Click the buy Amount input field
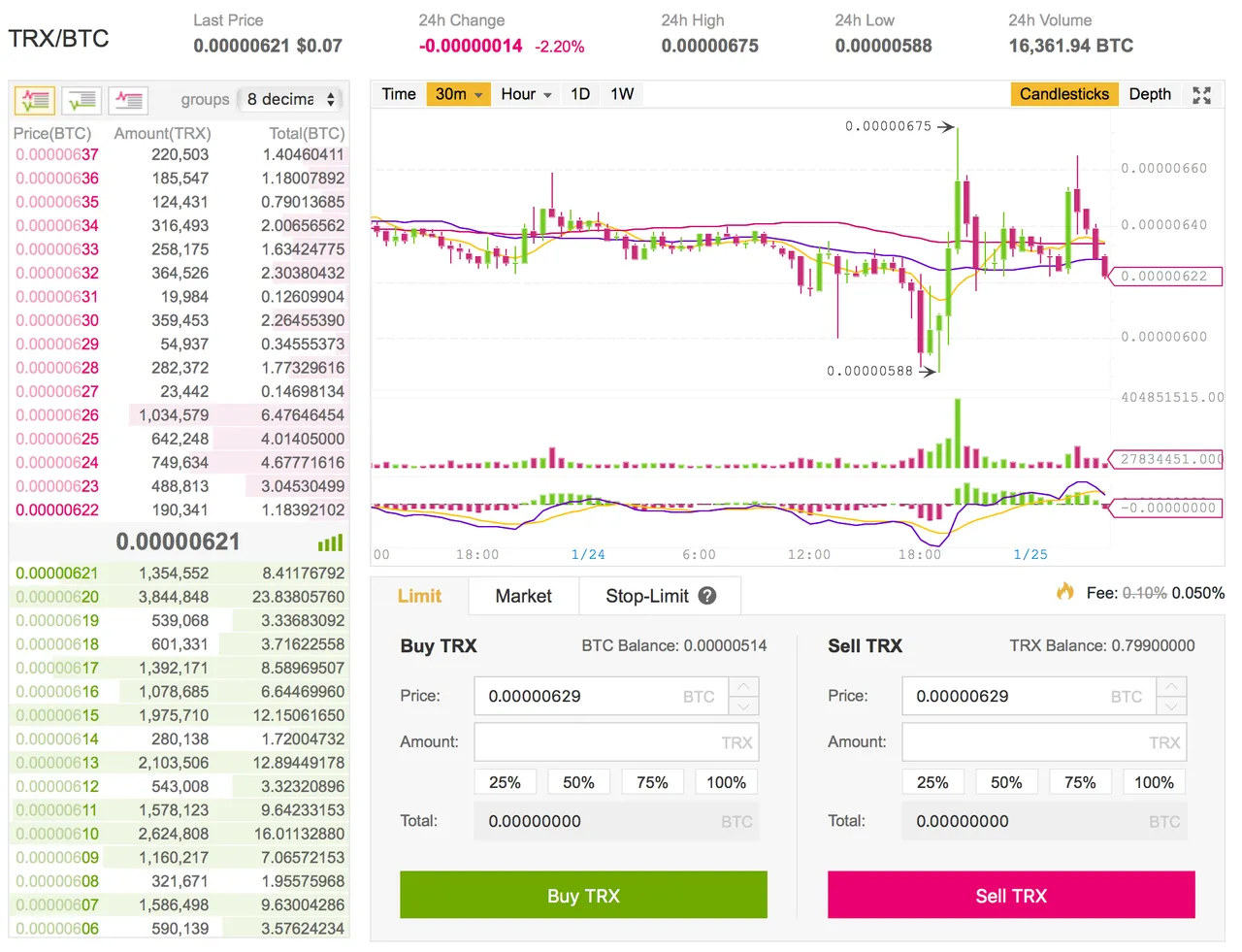The image size is (1242, 952). [616, 742]
